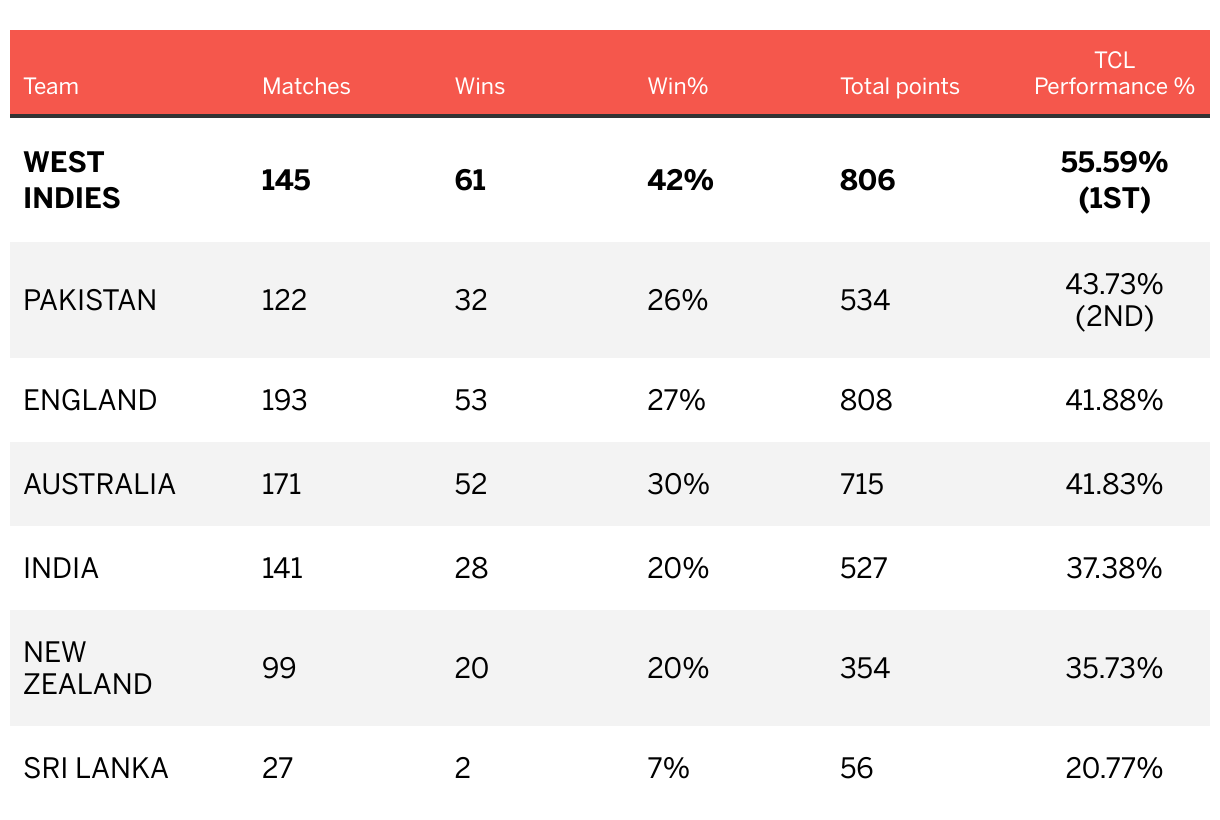The width and height of the screenshot is (1220, 820).
Task: Select the SRI LANKA team cell
Action: [96, 768]
